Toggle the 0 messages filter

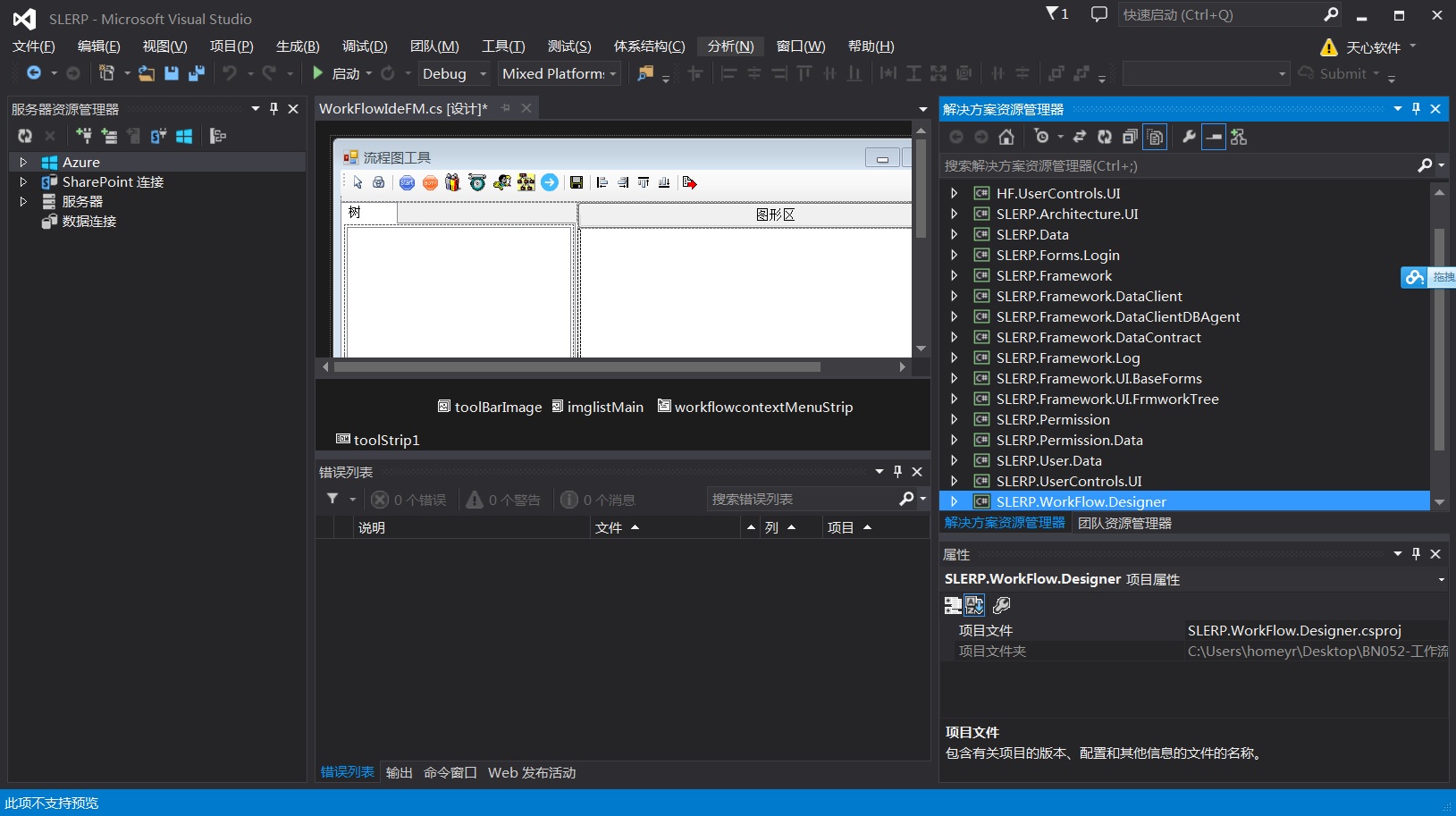pyautogui.click(x=598, y=500)
